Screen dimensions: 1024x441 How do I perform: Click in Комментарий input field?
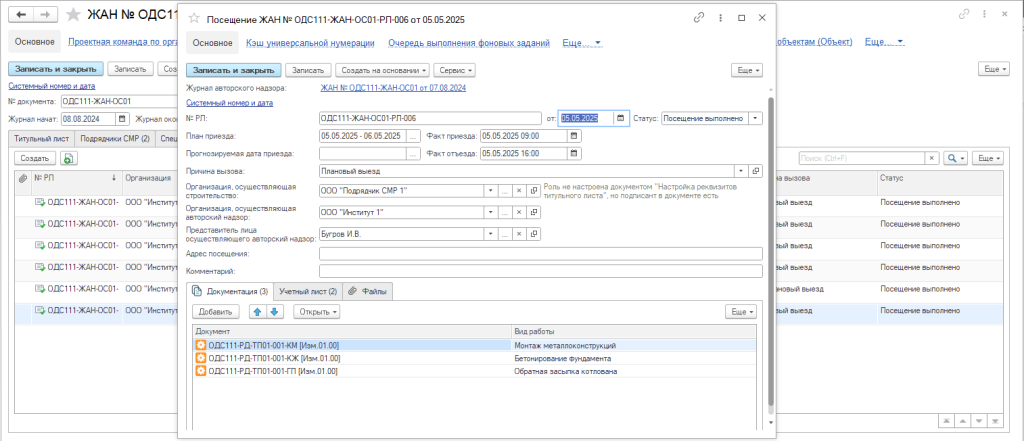point(541,271)
